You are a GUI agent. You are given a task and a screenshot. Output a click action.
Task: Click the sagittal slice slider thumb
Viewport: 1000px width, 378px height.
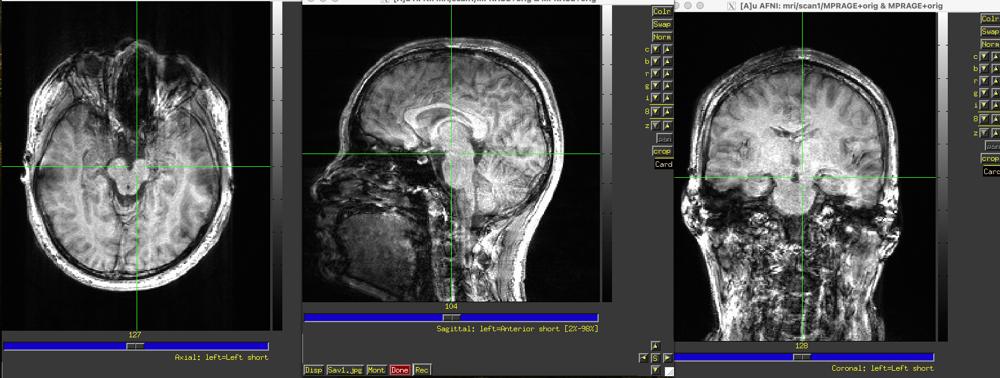pos(452,317)
